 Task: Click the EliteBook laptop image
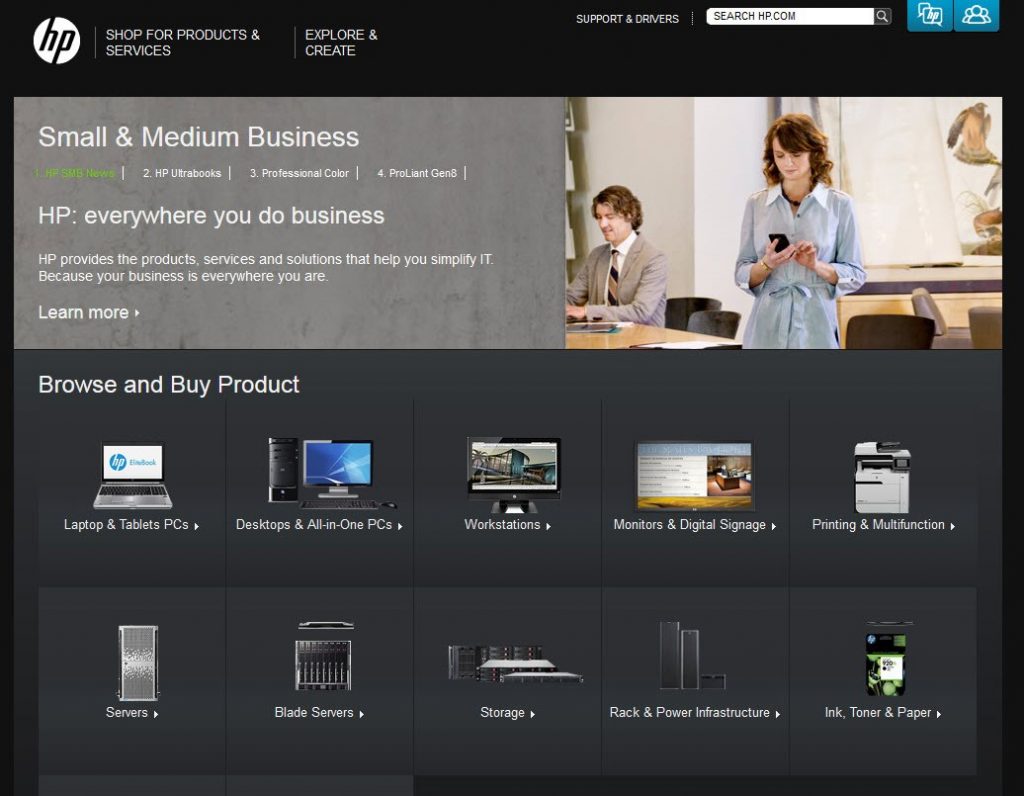pos(132,475)
